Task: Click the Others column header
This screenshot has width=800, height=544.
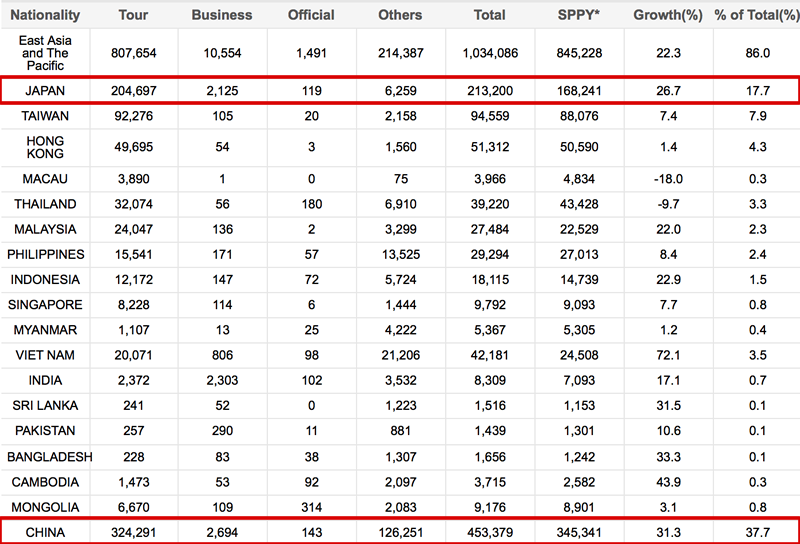Action: [400, 15]
